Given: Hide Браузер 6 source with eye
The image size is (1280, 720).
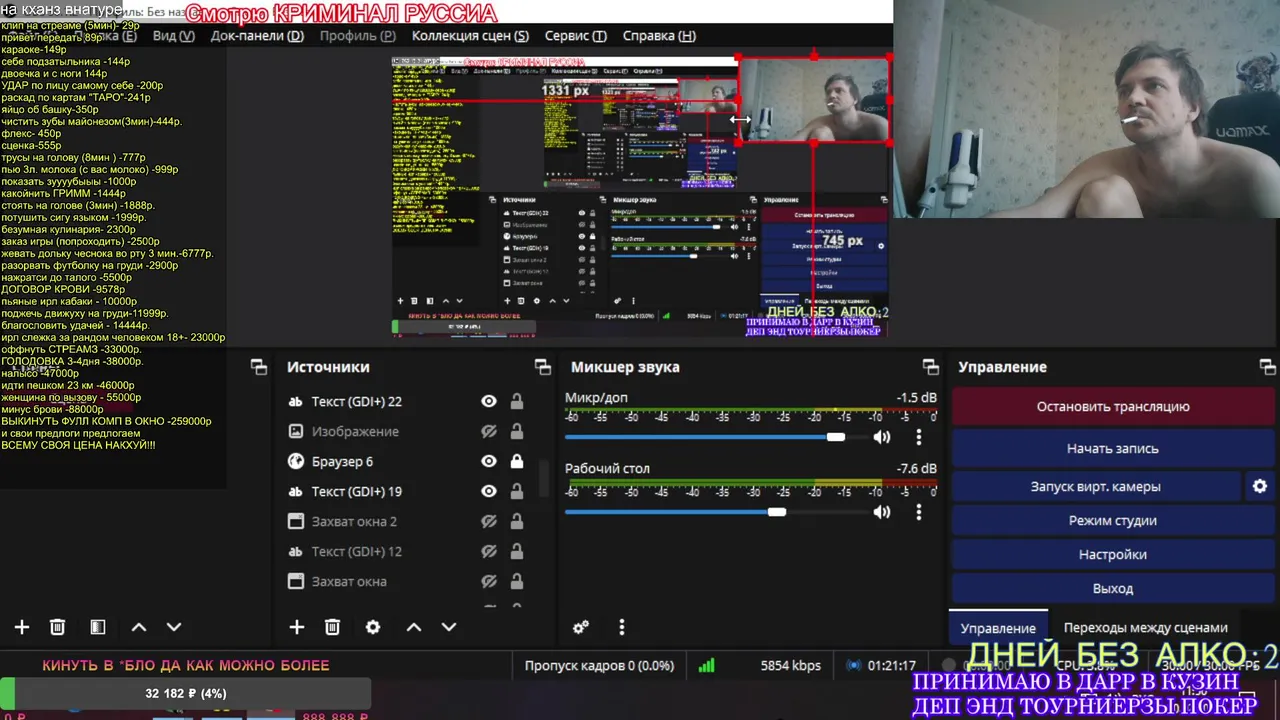Looking at the screenshot, I should tap(489, 461).
